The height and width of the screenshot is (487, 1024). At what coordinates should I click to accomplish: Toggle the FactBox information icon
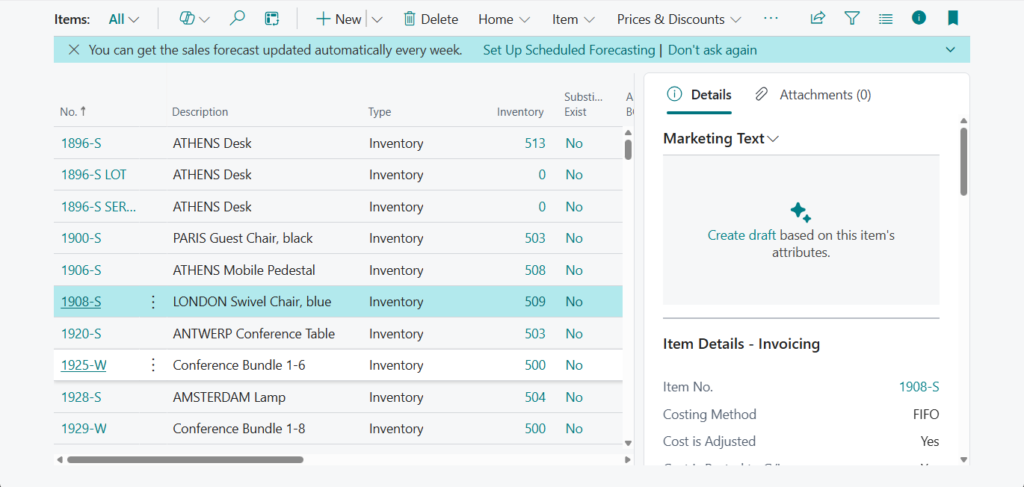point(919,19)
